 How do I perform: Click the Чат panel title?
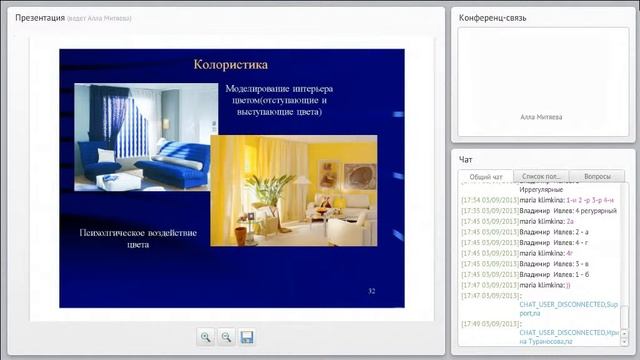click(x=465, y=160)
